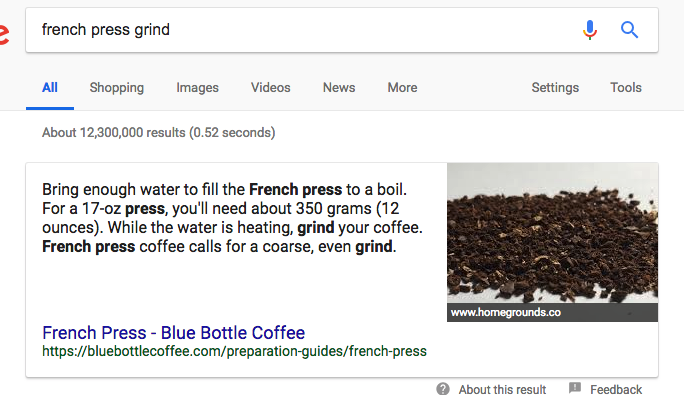Click the blue magnifying glass search icon
Screen dimensions: 684x395
(x=629, y=30)
